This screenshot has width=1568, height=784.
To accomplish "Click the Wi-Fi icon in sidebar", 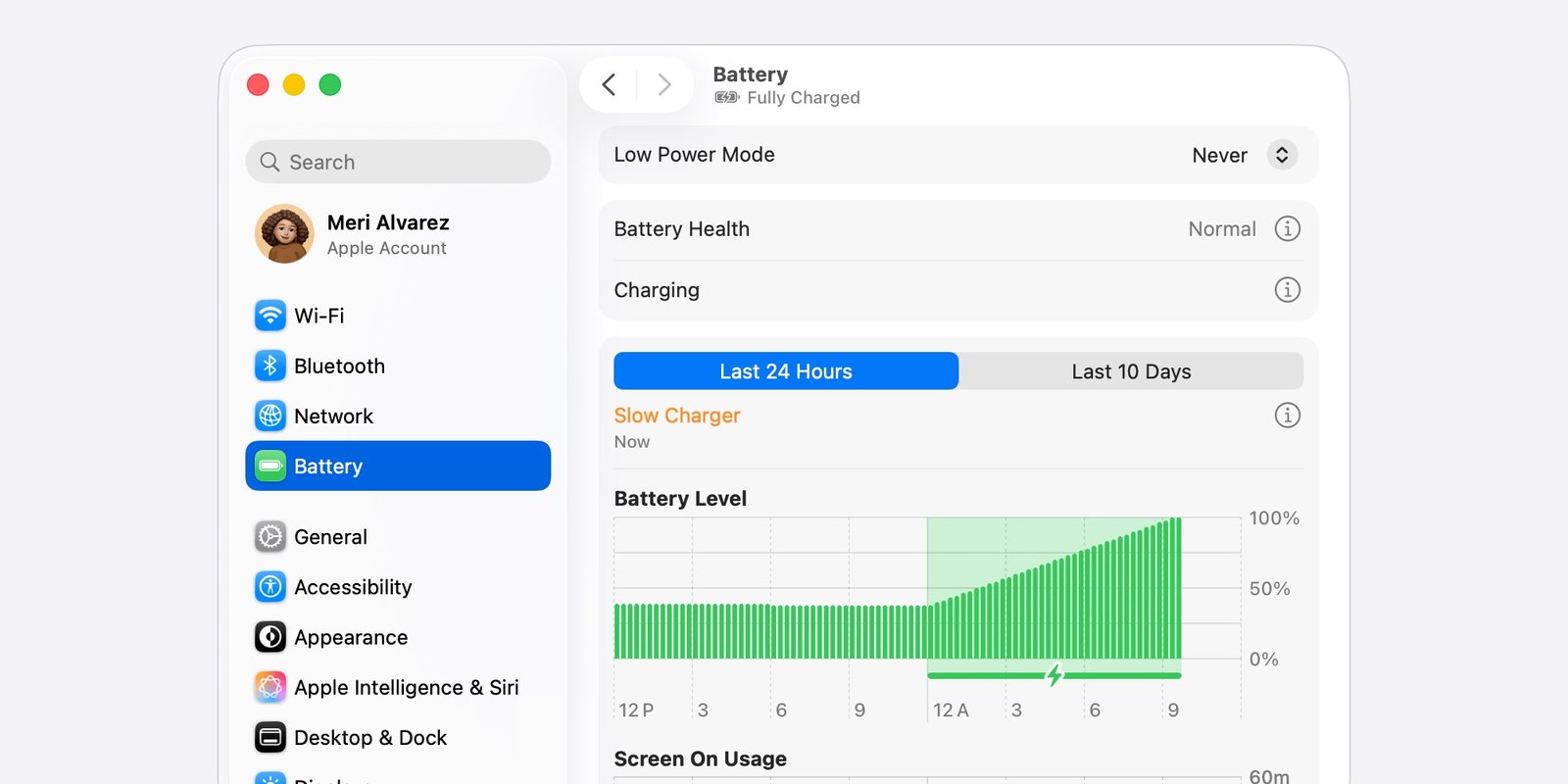I will pos(270,316).
